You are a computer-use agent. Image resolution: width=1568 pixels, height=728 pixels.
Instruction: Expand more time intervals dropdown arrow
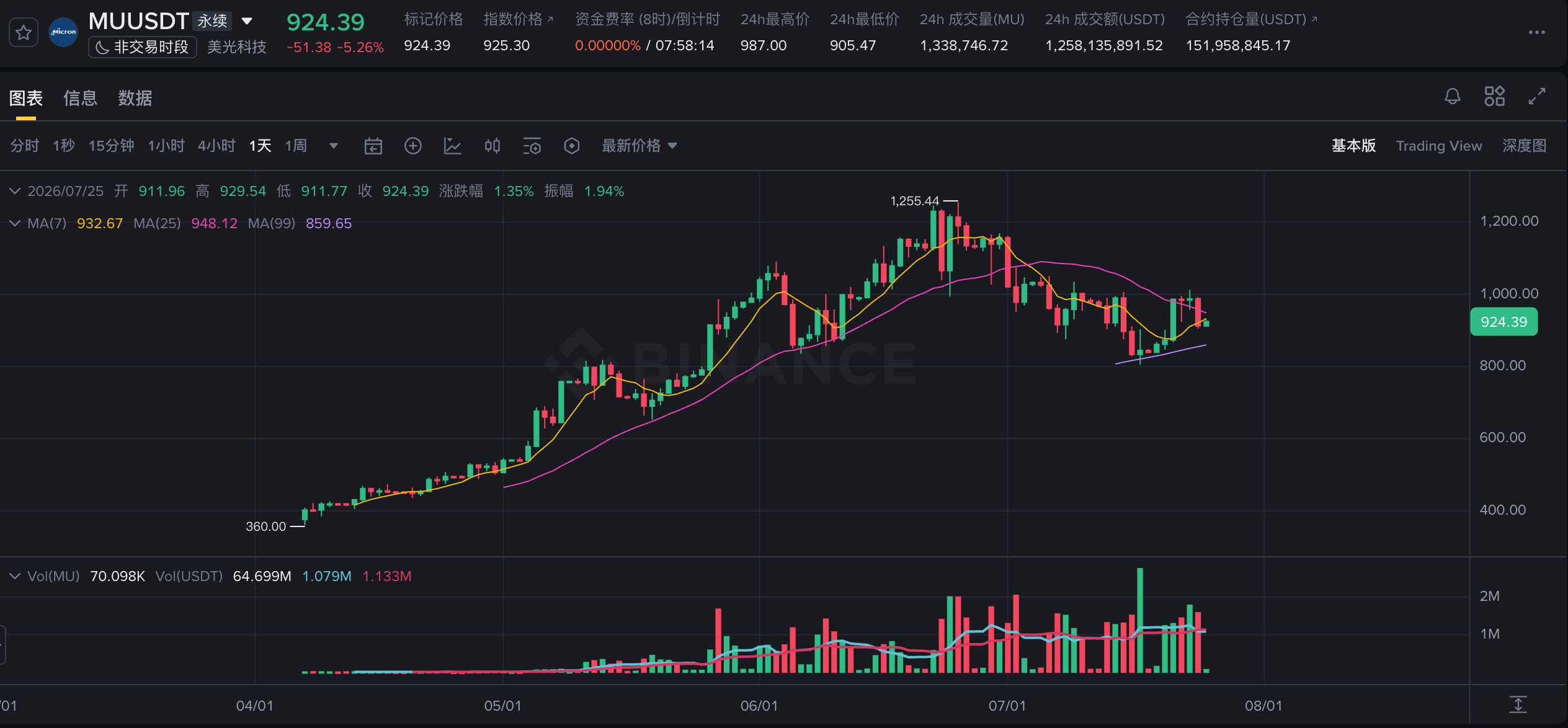[x=334, y=146]
